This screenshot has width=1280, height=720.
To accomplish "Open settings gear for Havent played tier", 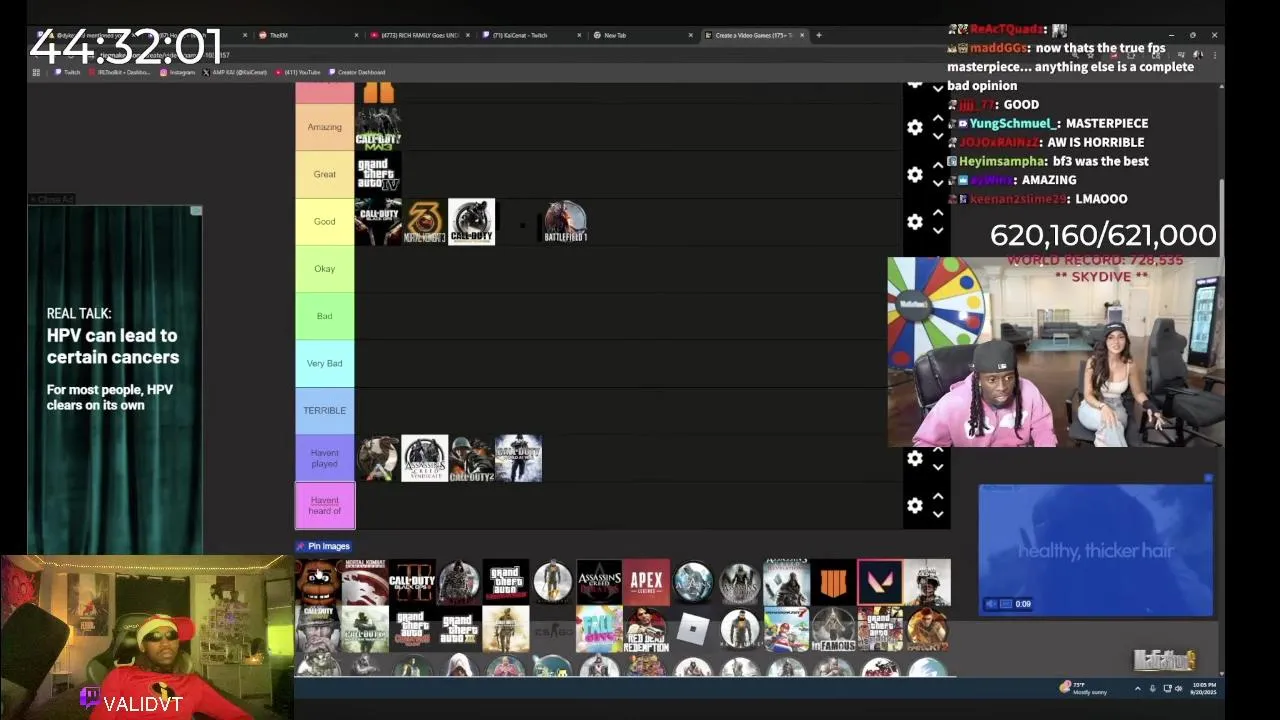I will pyautogui.click(x=914, y=458).
